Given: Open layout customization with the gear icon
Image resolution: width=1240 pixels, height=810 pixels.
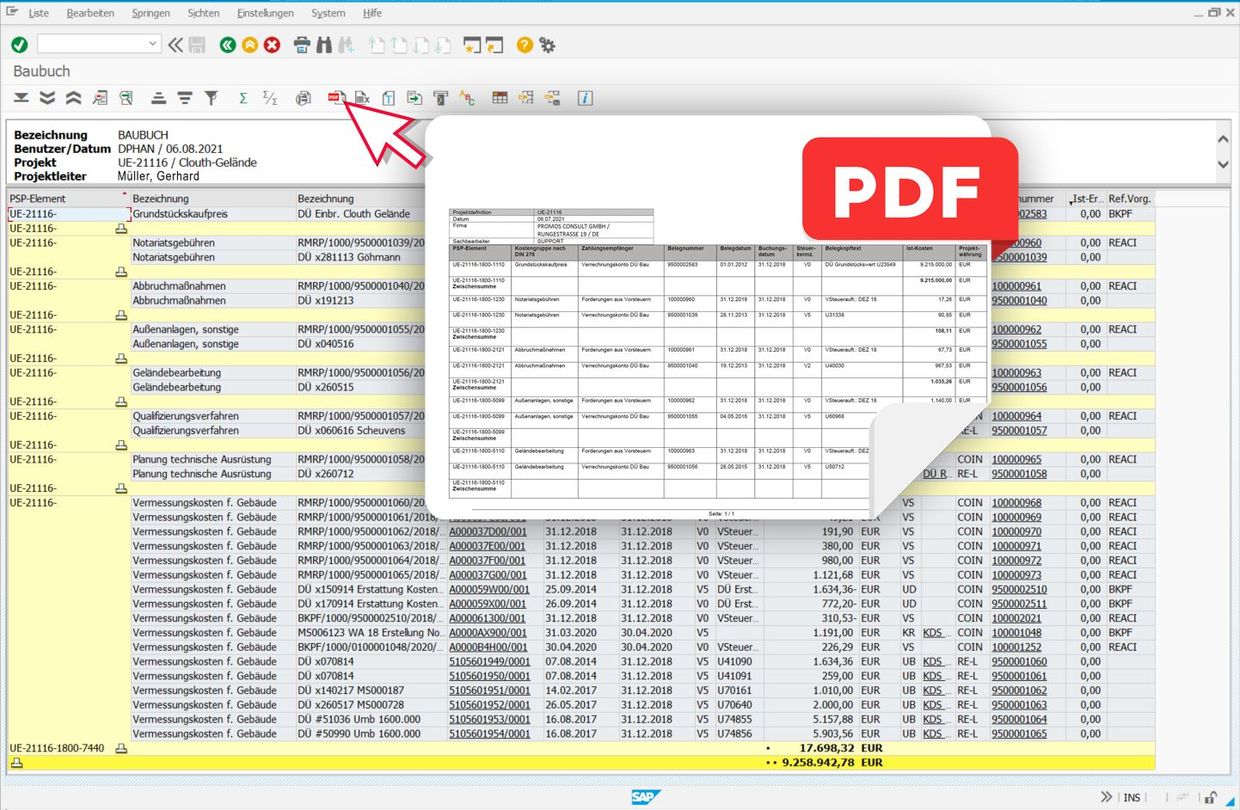Looking at the screenshot, I should tap(547, 44).
